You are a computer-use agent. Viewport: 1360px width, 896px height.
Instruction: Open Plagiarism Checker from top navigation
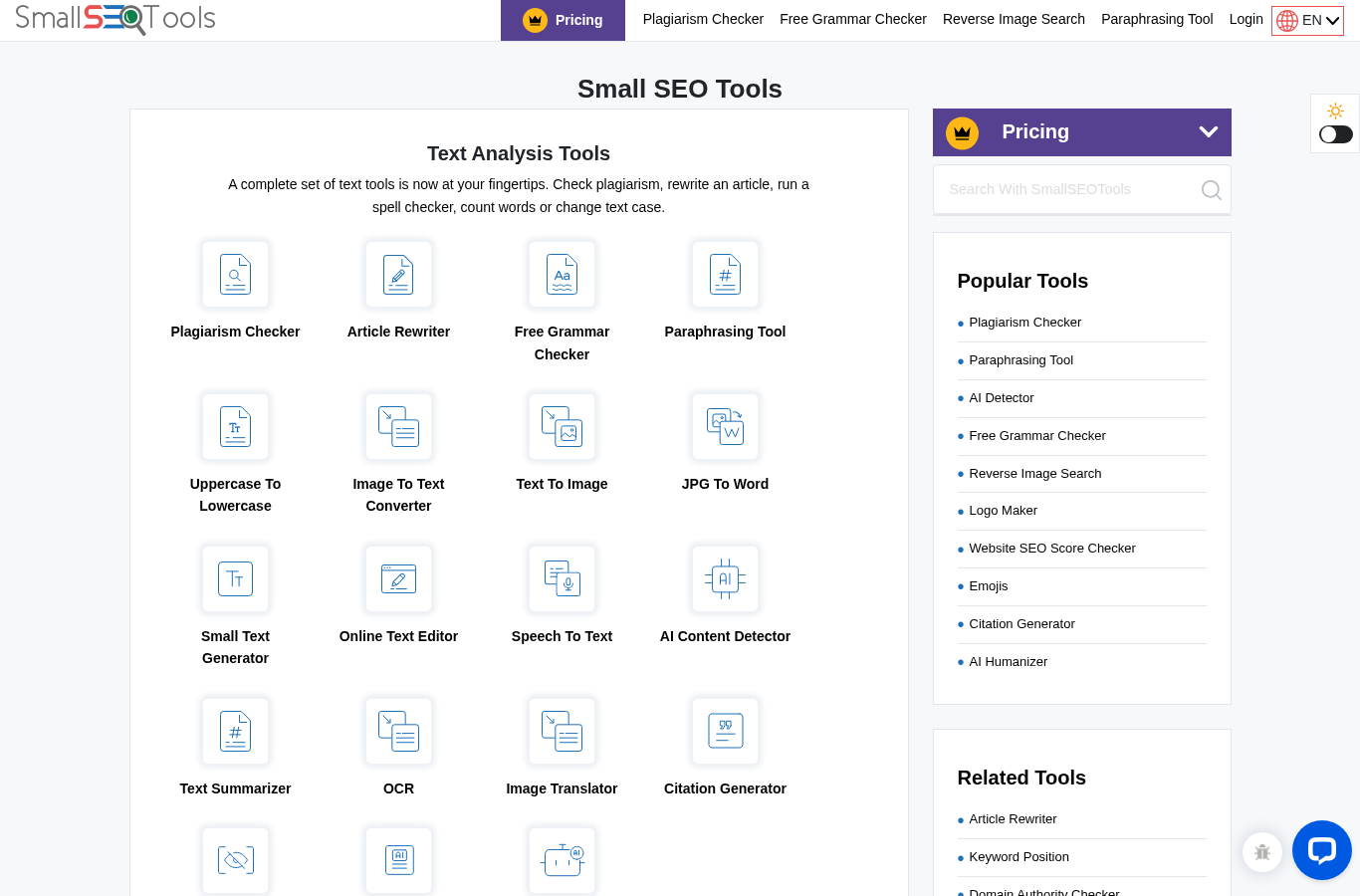tap(703, 19)
